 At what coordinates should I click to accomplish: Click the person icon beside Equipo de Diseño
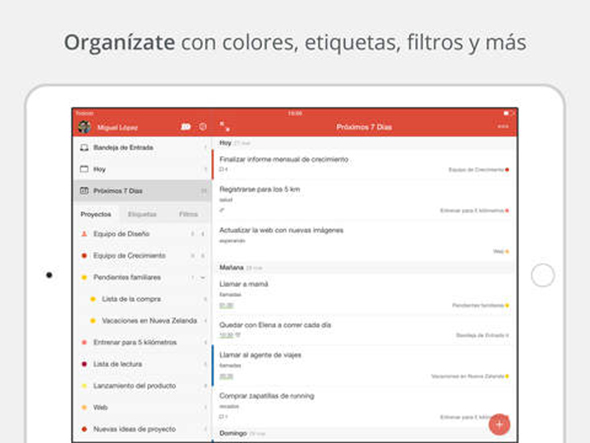(84, 234)
